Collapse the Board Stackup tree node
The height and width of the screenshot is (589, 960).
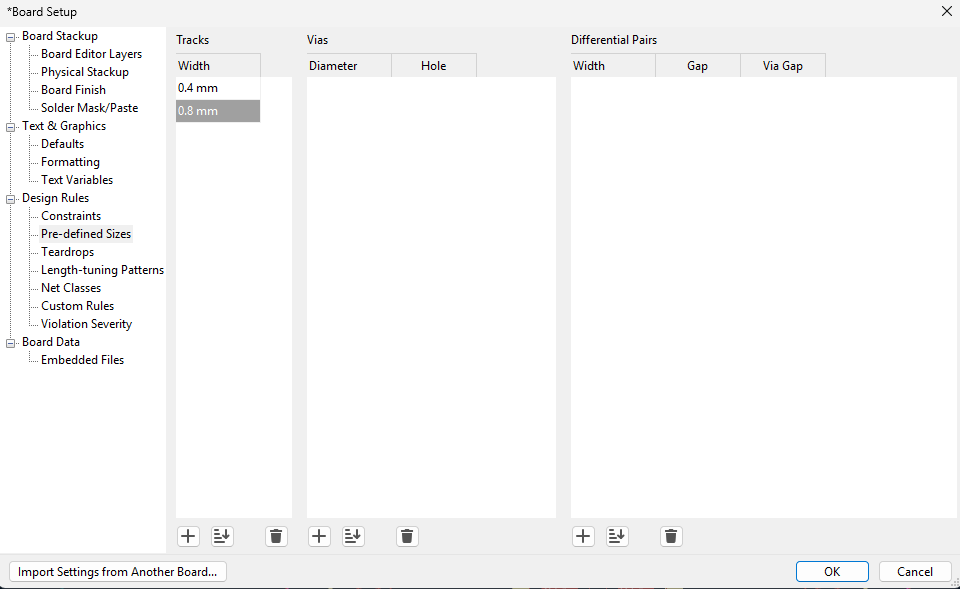pos(12,37)
